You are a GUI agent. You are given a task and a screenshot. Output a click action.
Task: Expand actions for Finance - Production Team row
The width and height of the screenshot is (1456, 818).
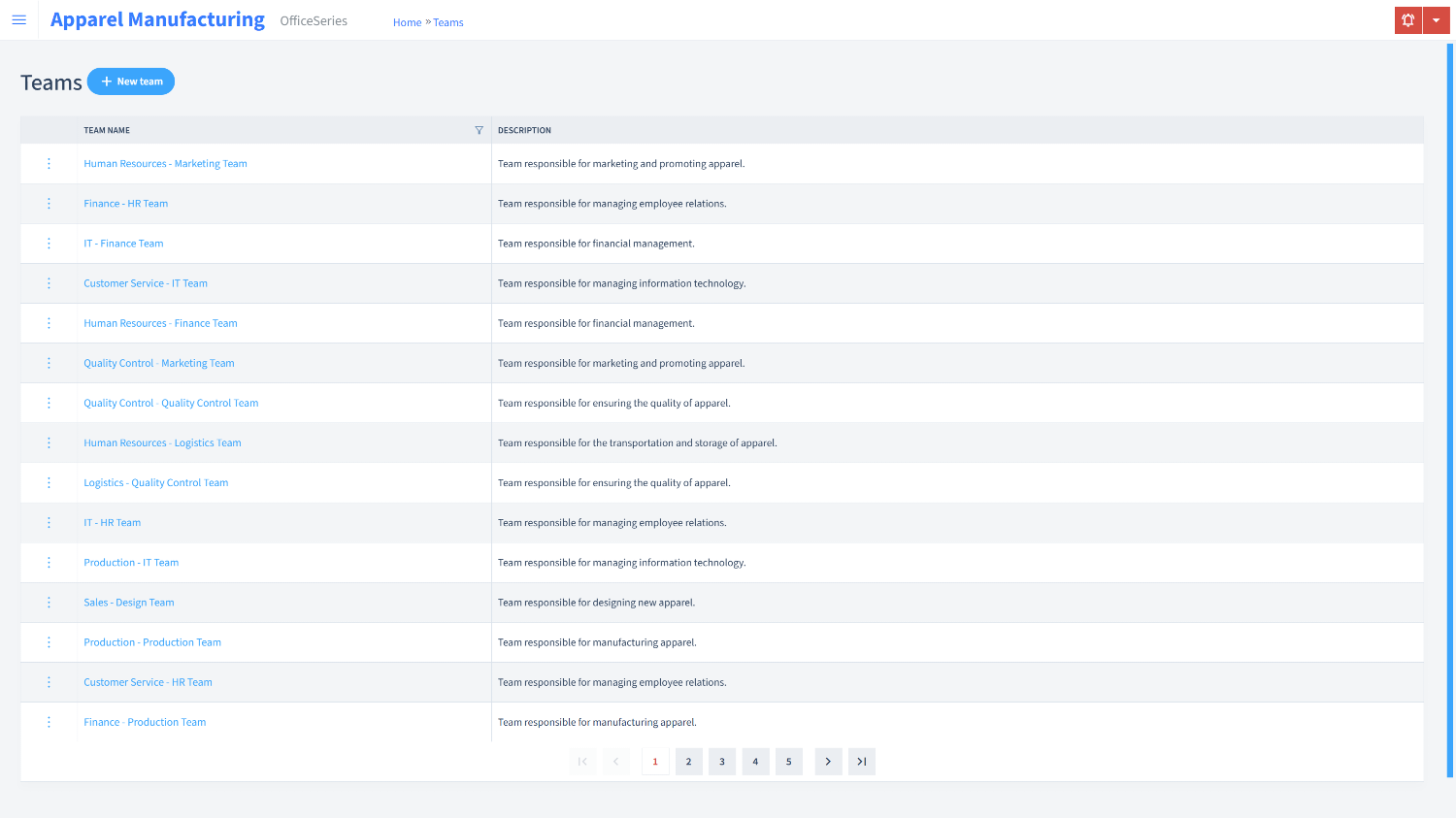tap(49, 722)
